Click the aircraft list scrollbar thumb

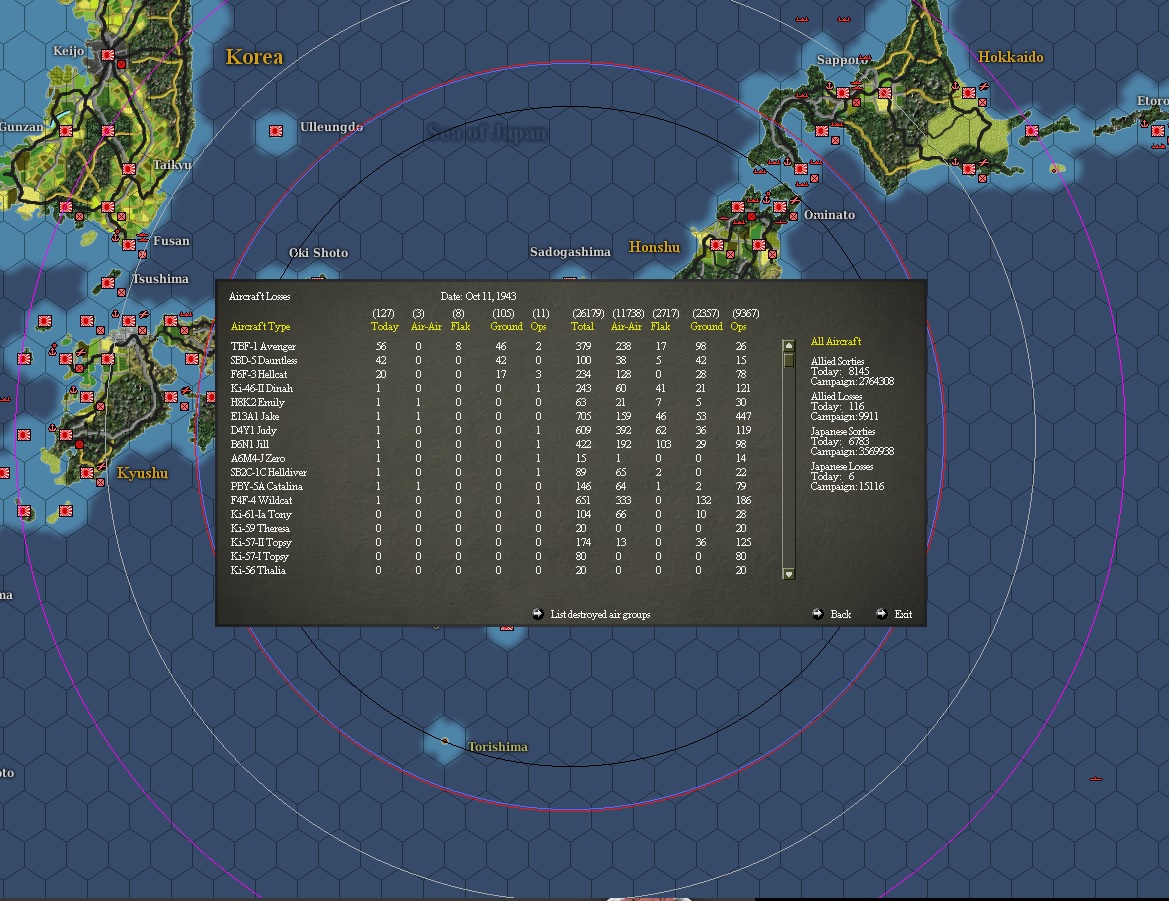(x=788, y=360)
